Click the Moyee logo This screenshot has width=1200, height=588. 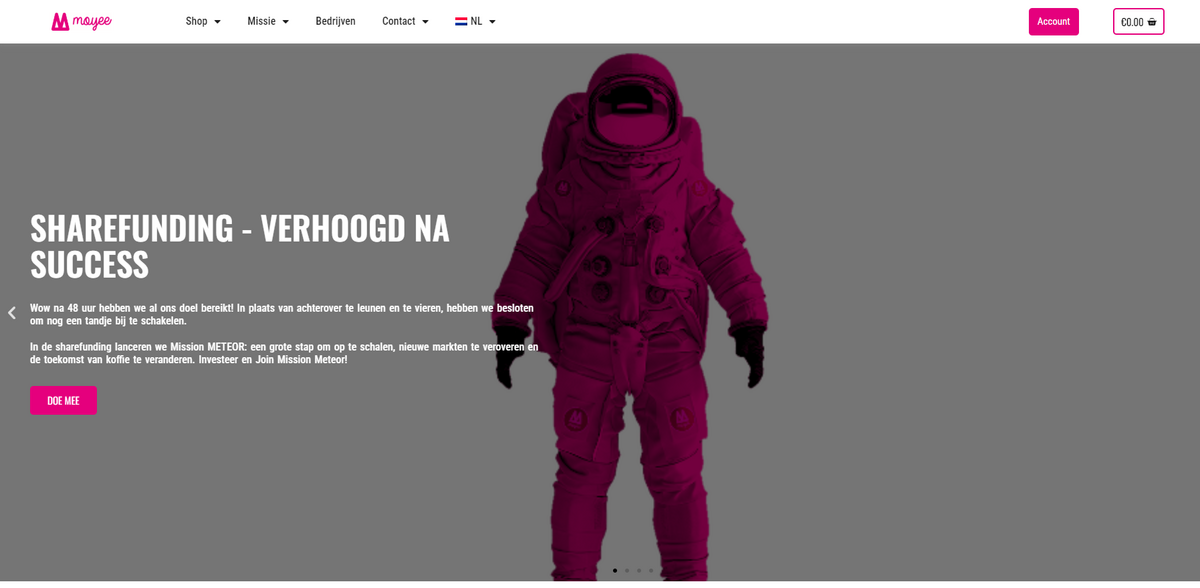(81, 21)
